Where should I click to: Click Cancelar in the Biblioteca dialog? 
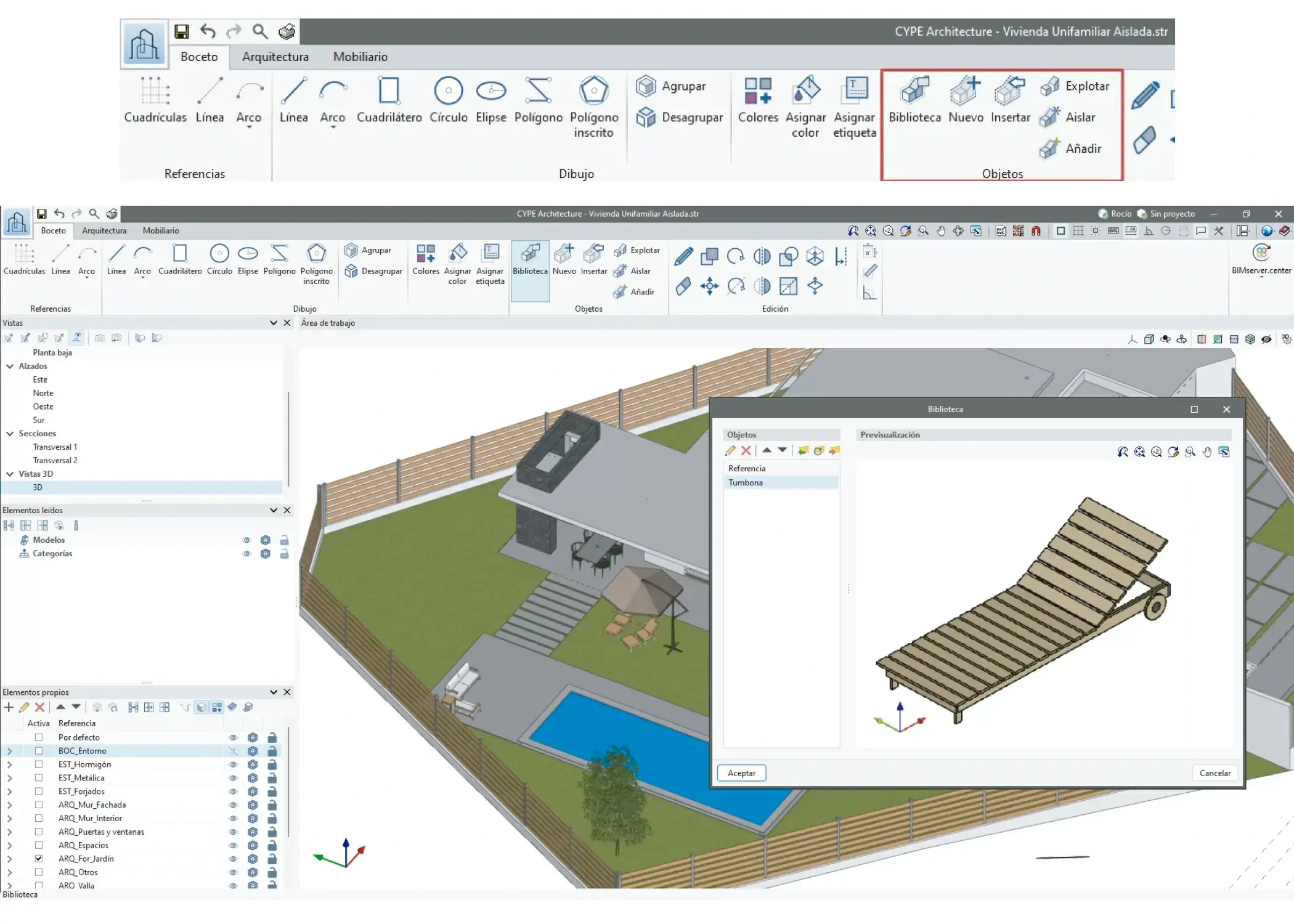[x=1215, y=773]
